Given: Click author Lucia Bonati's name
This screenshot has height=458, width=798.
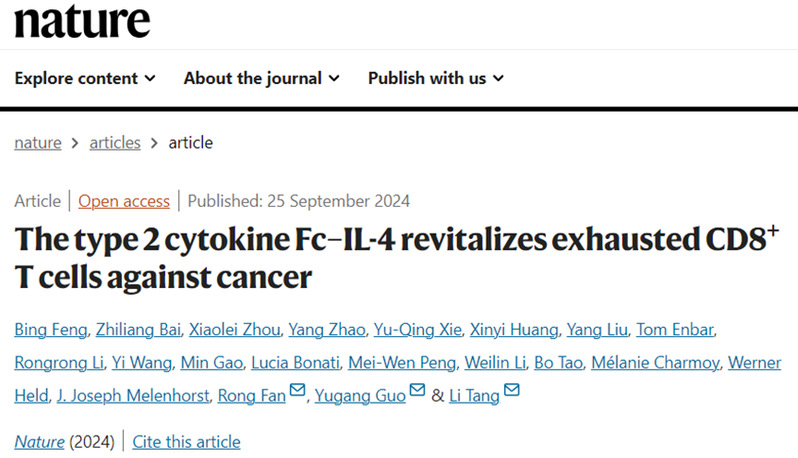Looking at the screenshot, I should click(x=295, y=363).
